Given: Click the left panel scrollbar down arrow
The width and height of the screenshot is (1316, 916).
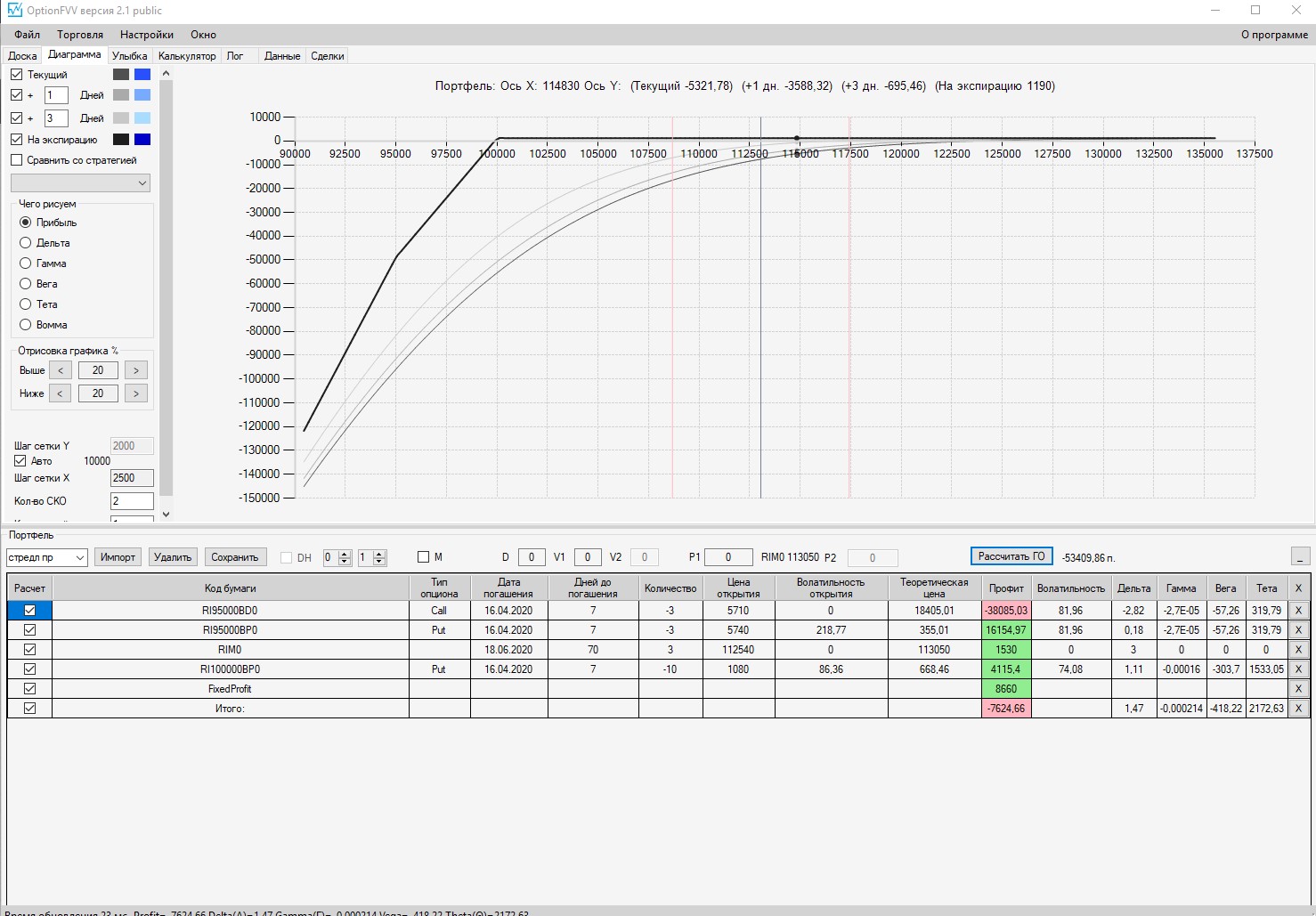Looking at the screenshot, I should (166, 515).
